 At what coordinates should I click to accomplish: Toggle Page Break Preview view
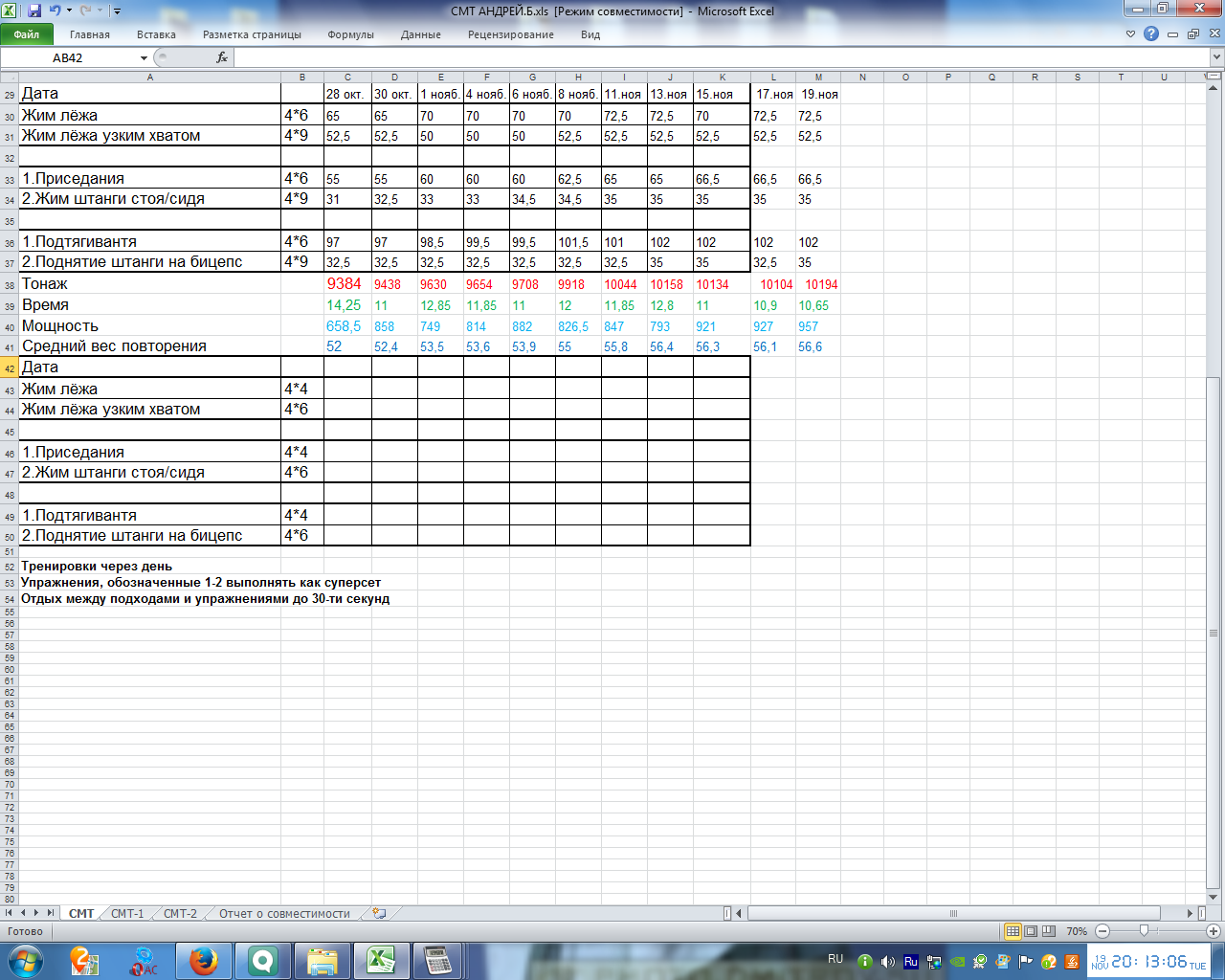tap(1049, 931)
